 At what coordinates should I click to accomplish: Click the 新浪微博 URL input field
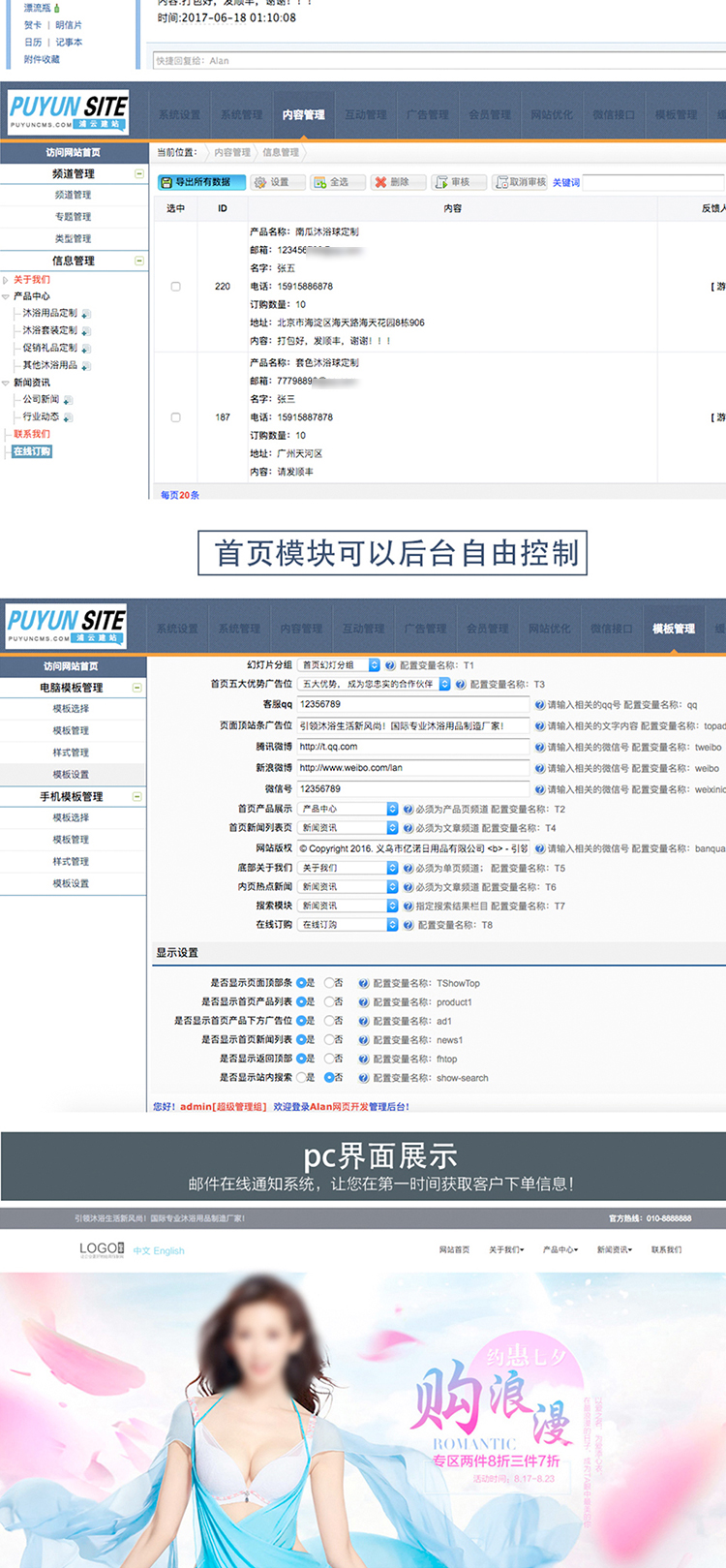click(413, 768)
